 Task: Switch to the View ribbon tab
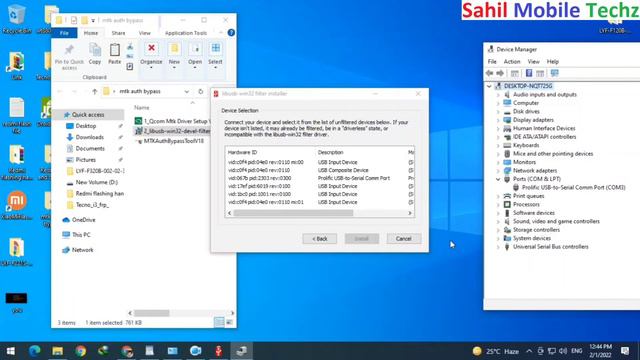pos(144,33)
